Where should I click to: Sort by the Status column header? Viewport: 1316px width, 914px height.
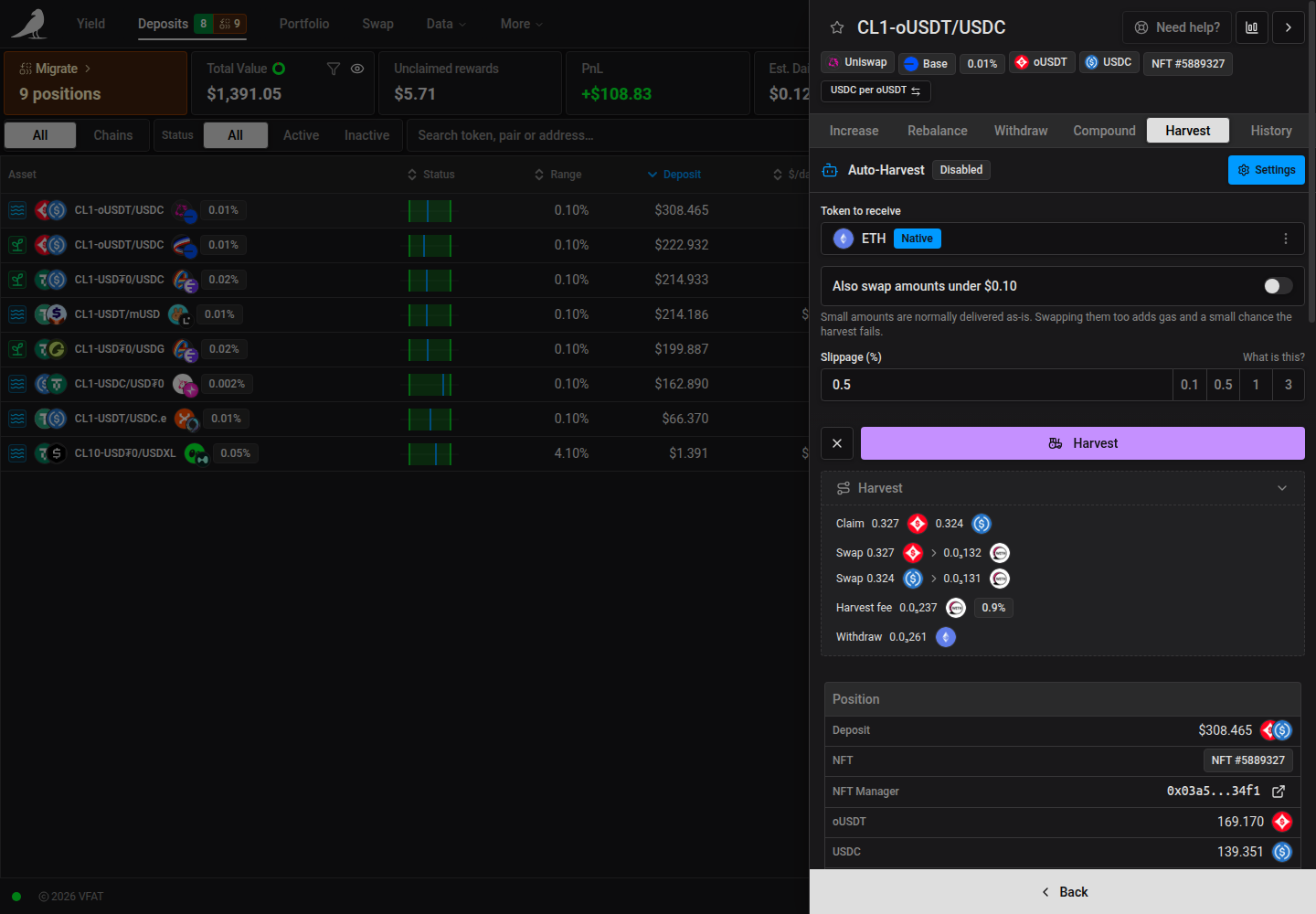coord(431,175)
